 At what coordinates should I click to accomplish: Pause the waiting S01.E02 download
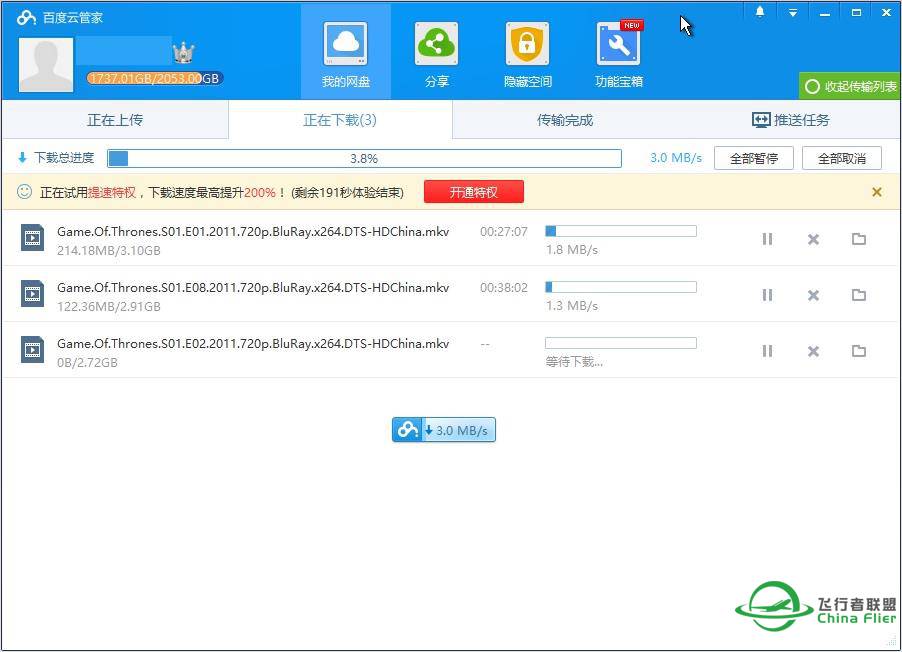click(767, 351)
